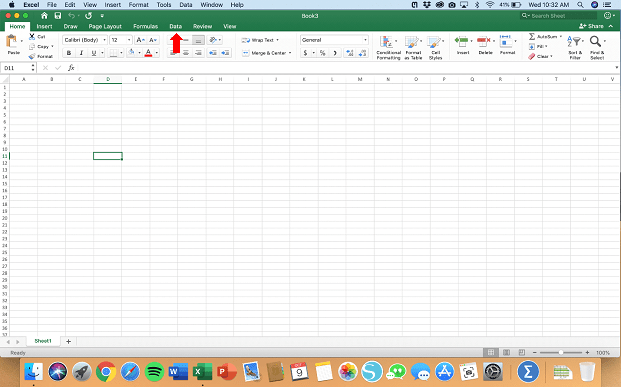Apply the fill color paint bucket
The image size is (621, 388).
coord(132,53)
